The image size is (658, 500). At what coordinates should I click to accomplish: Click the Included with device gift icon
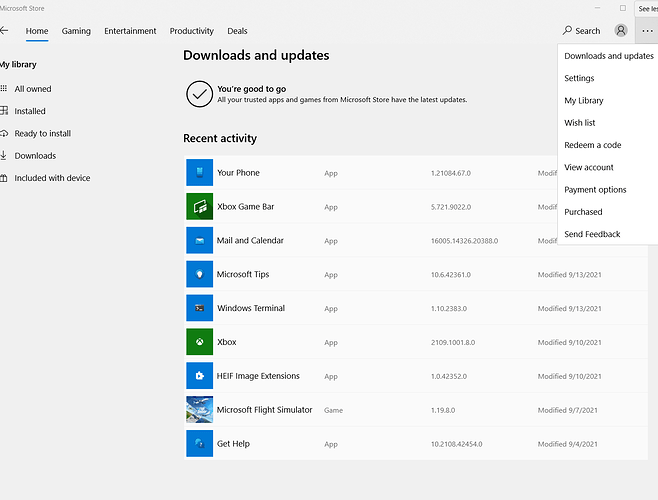pos(4,178)
